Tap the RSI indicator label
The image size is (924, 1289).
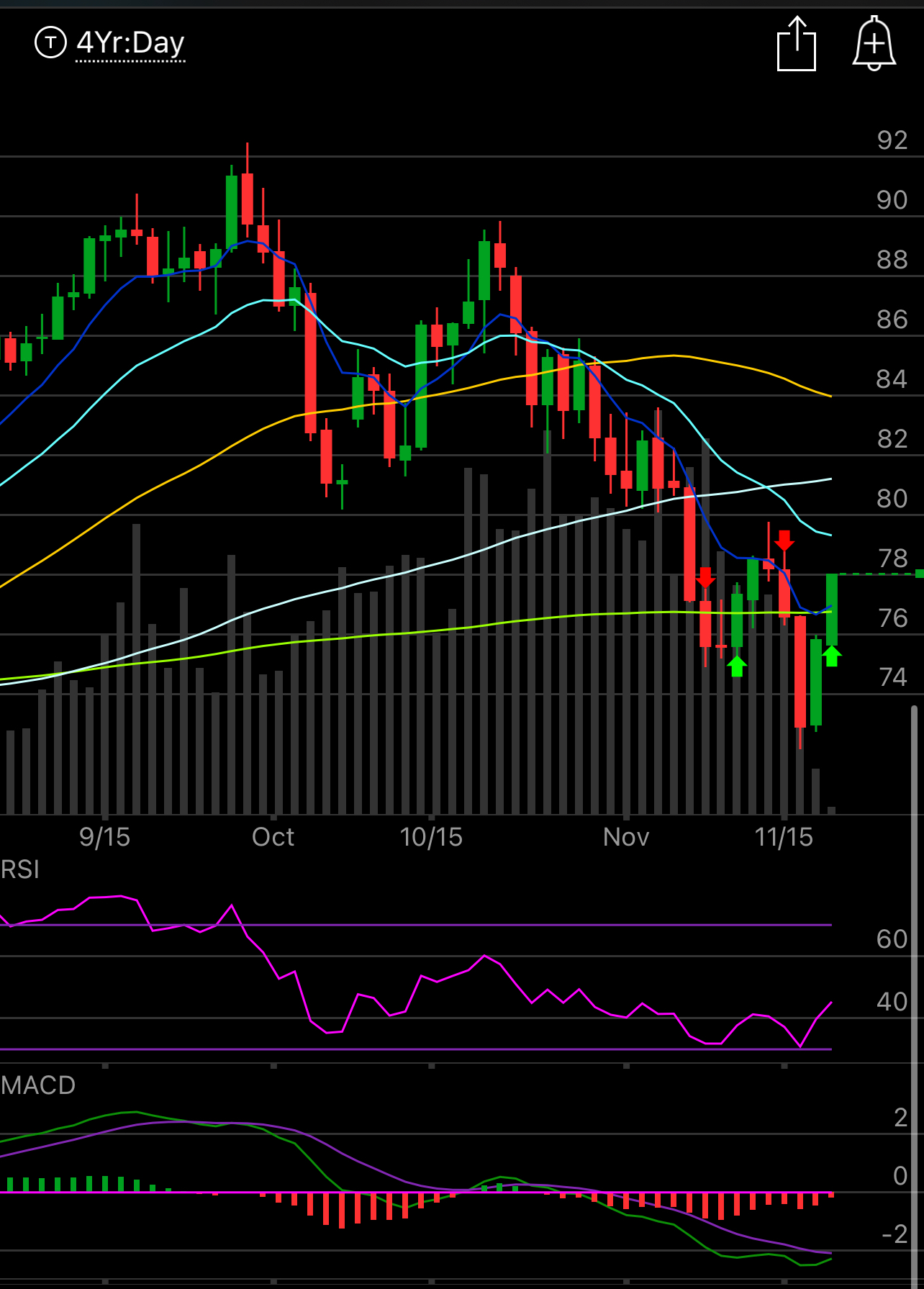pyautogui.click(x=20, y=869)
